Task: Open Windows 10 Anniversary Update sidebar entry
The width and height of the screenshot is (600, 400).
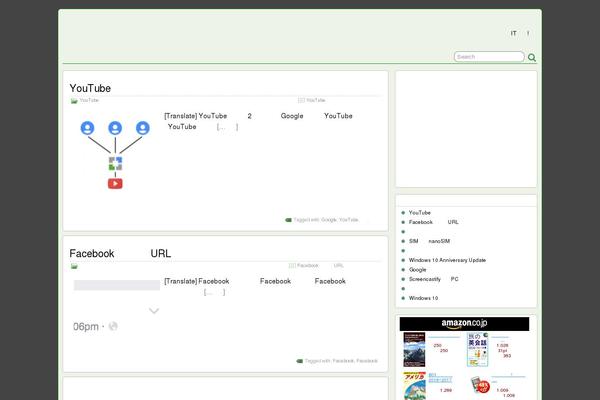Action: tap(447, 260)
